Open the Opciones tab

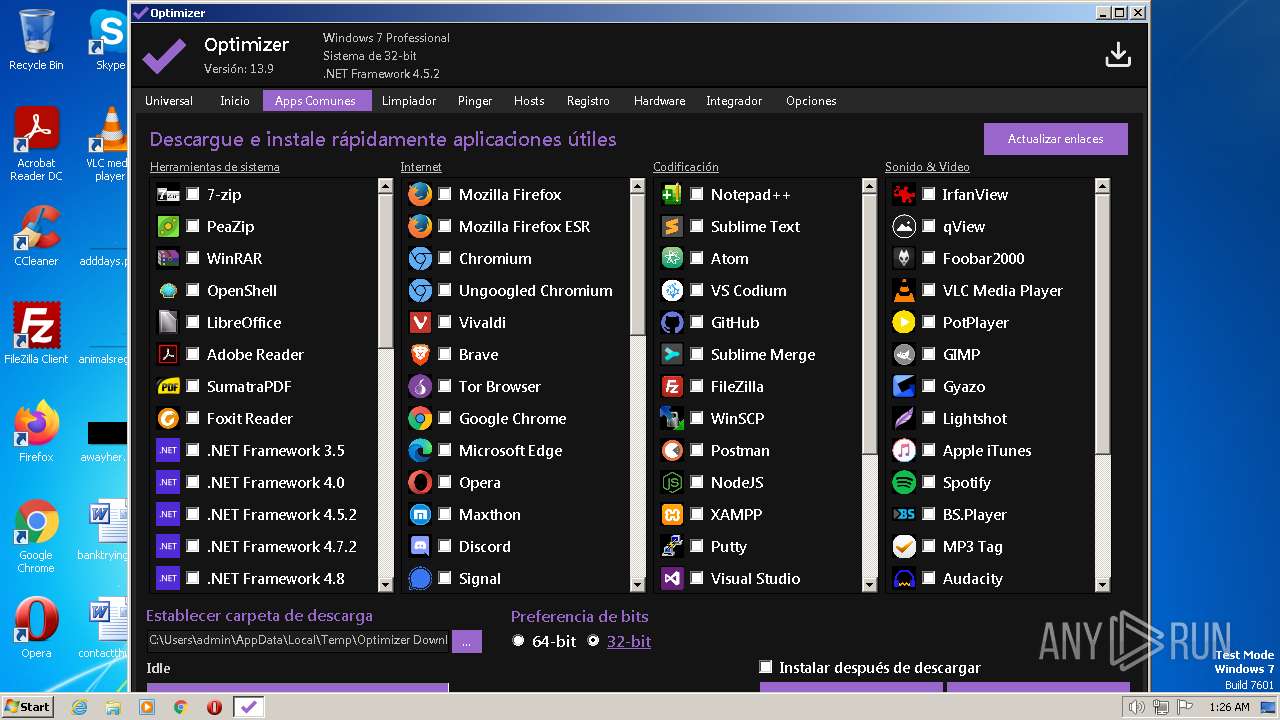point(811,101)
